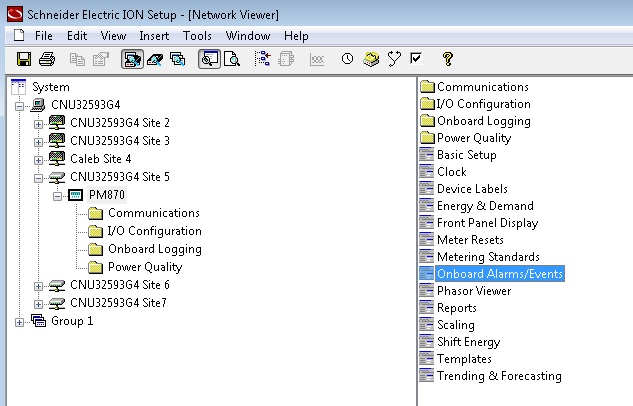Select CNU32593G4 Site 2 label
Image resolution: width=633 pixels, height=406 pixels.
click(119, 123)
